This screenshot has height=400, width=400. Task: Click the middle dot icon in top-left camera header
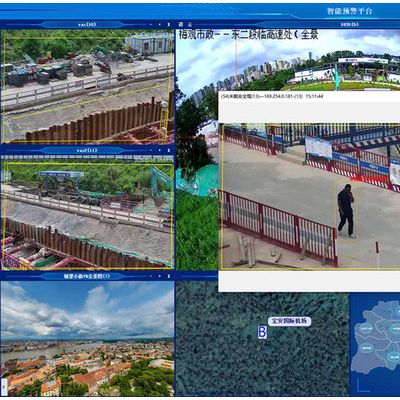point(160,24)
